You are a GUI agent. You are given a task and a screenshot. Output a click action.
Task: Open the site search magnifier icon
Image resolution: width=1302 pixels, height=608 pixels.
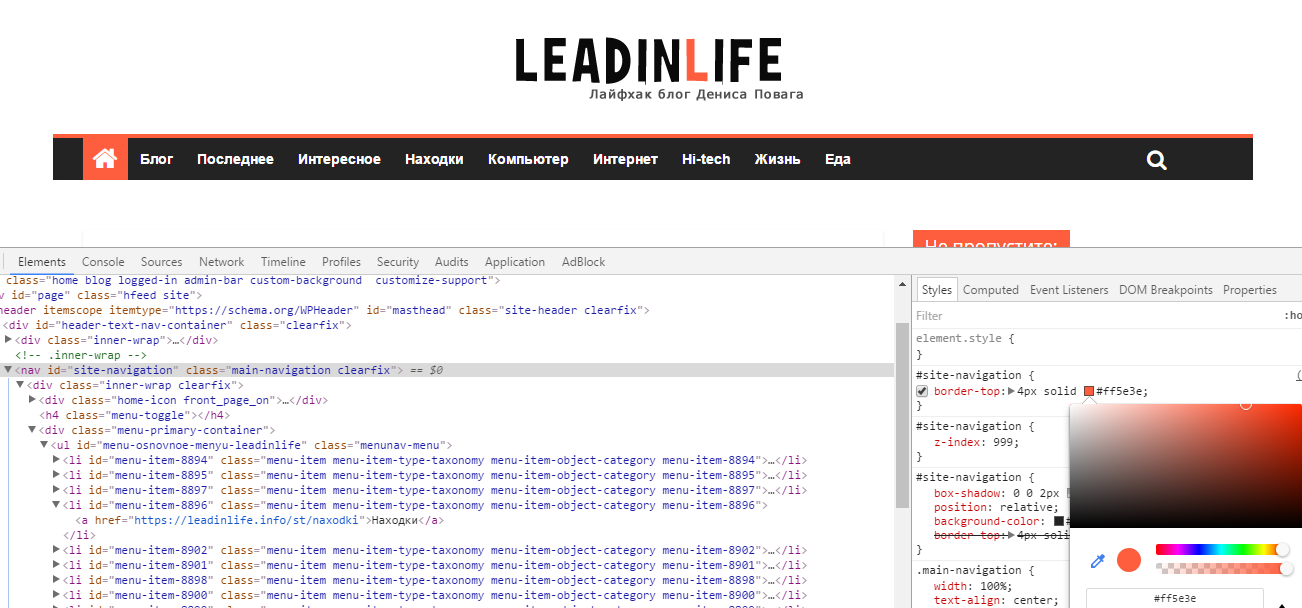[x=1157, y=160]
